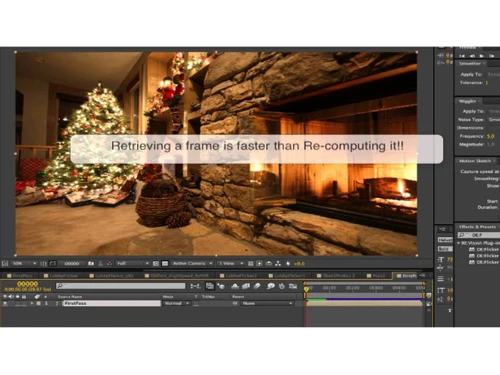Toggle the frame blending enable icon
500x375 pixels.
(x=246, y=286)
